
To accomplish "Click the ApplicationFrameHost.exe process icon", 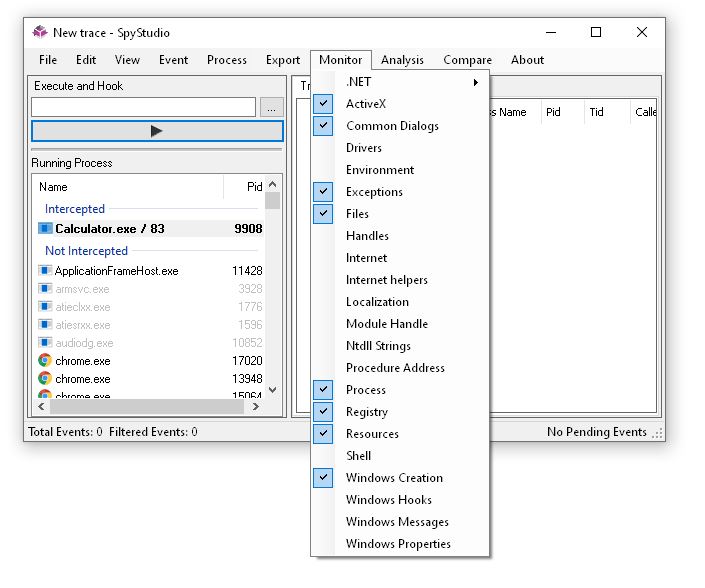I will 45,271.
